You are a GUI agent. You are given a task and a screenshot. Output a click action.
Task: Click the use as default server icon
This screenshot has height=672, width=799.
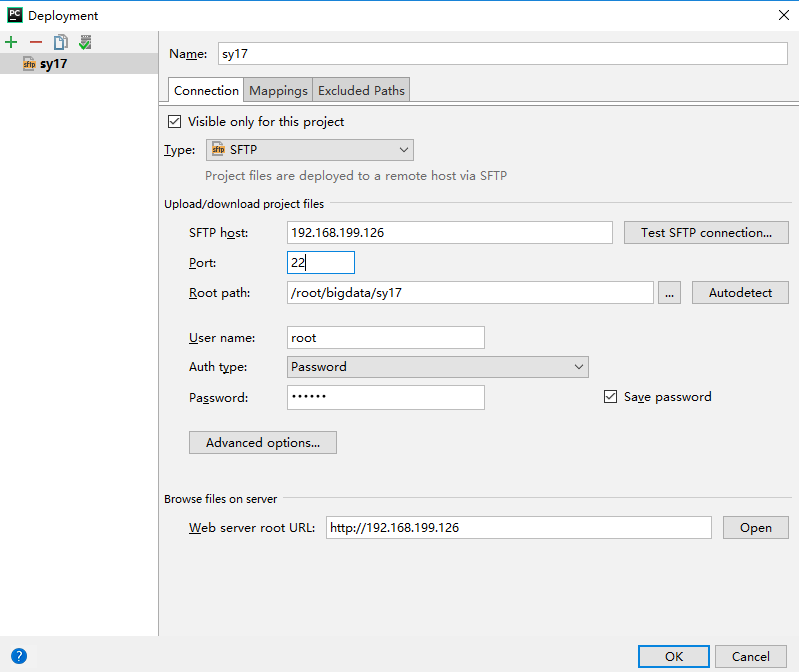86,42
